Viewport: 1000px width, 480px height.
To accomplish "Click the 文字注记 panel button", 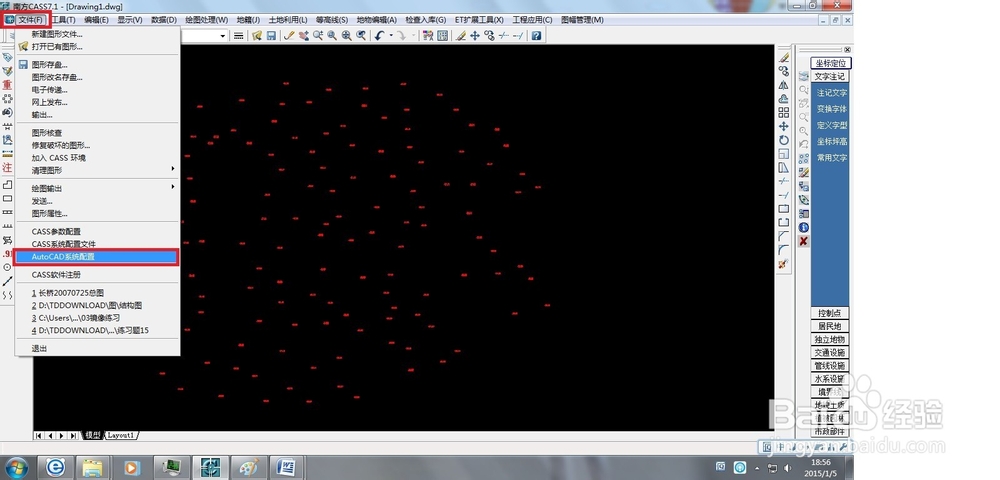I will coord(830,76).
